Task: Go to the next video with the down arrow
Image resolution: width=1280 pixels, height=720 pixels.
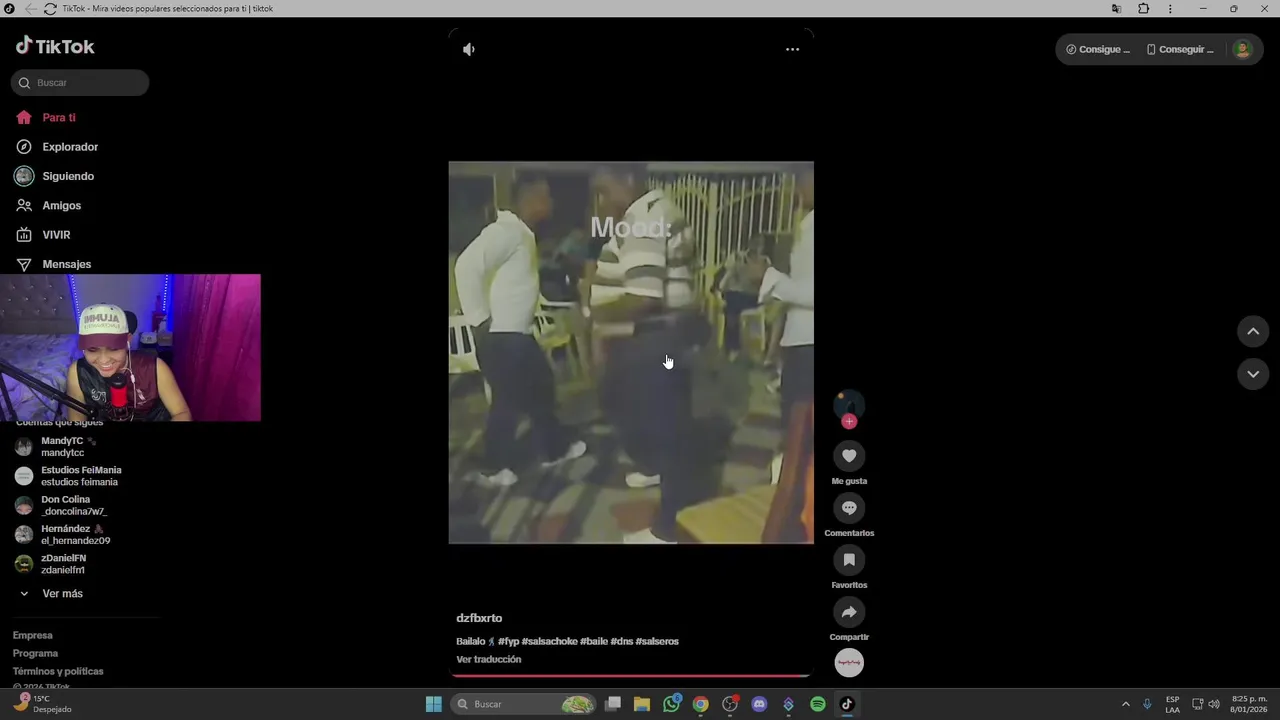Action: tap(1253, 374)
